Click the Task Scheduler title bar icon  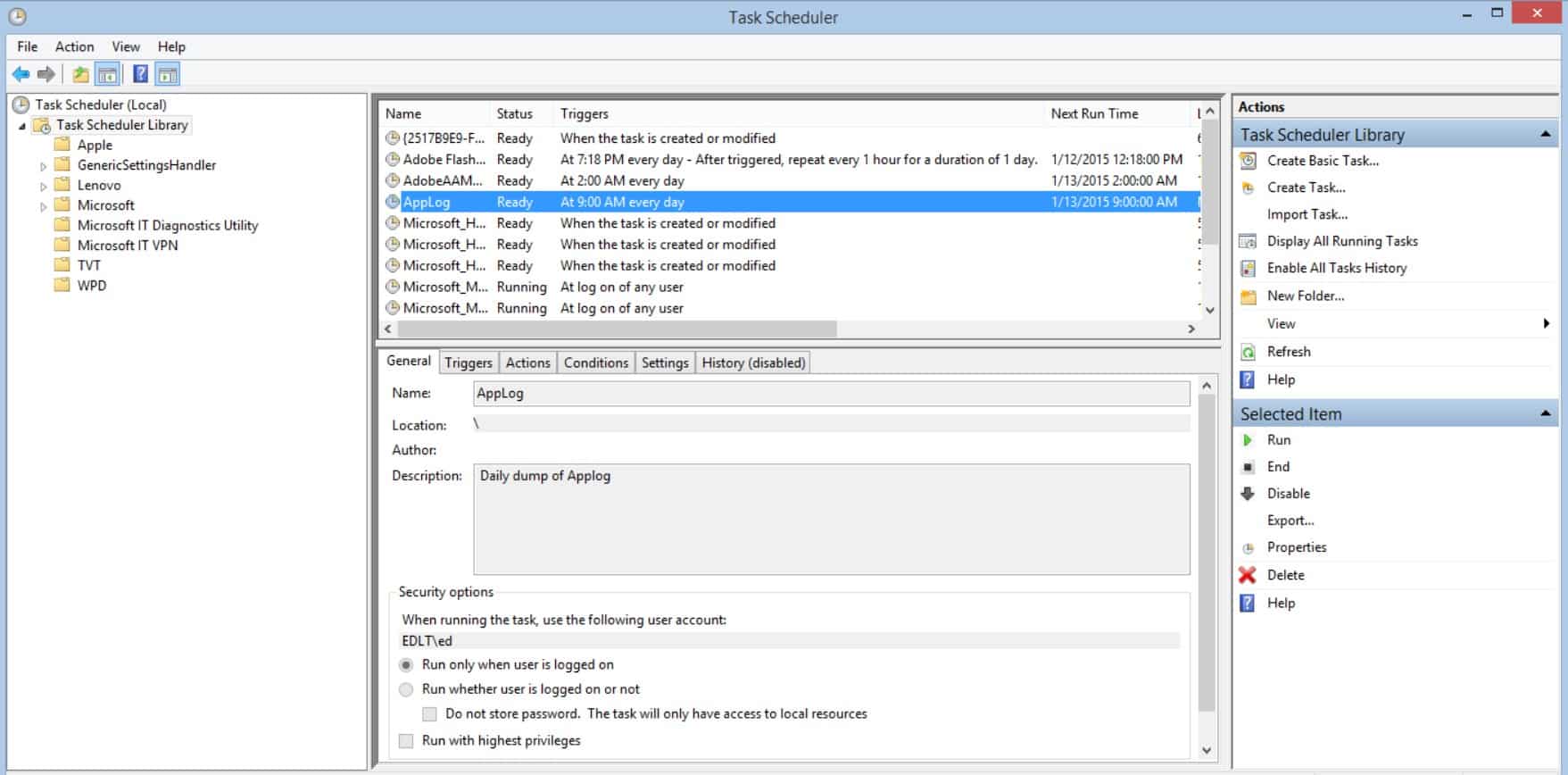17,17
